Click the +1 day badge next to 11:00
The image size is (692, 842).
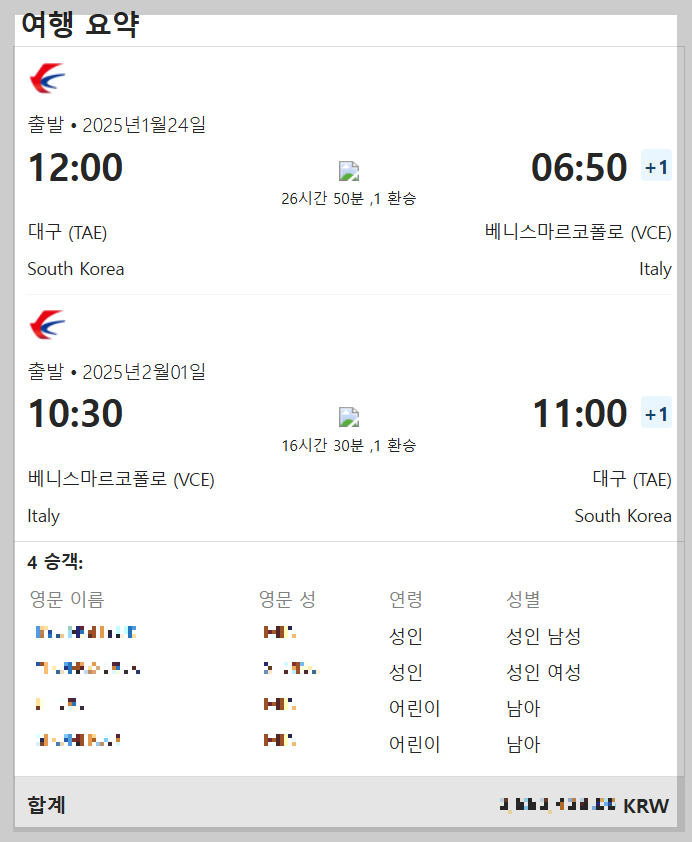(655, 413)
